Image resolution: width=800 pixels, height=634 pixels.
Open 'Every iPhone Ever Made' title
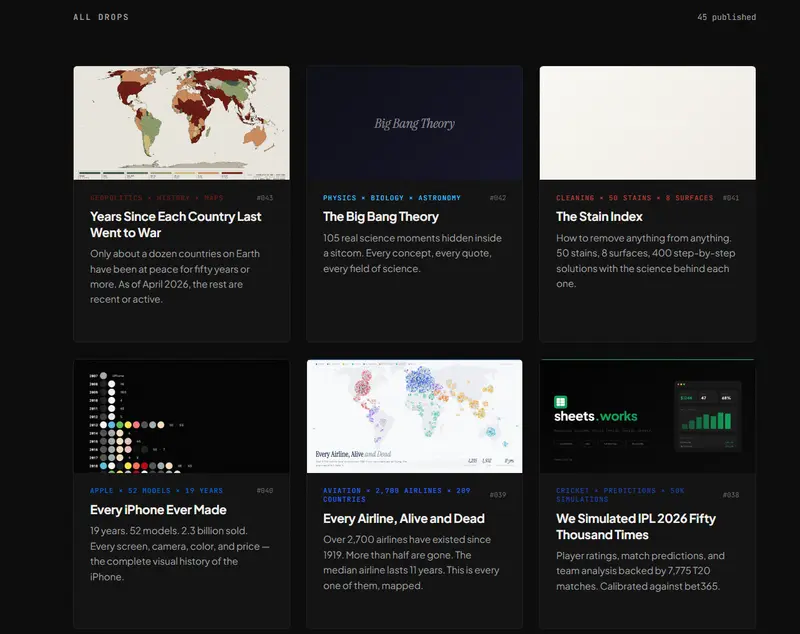click(x=158, y=510)
